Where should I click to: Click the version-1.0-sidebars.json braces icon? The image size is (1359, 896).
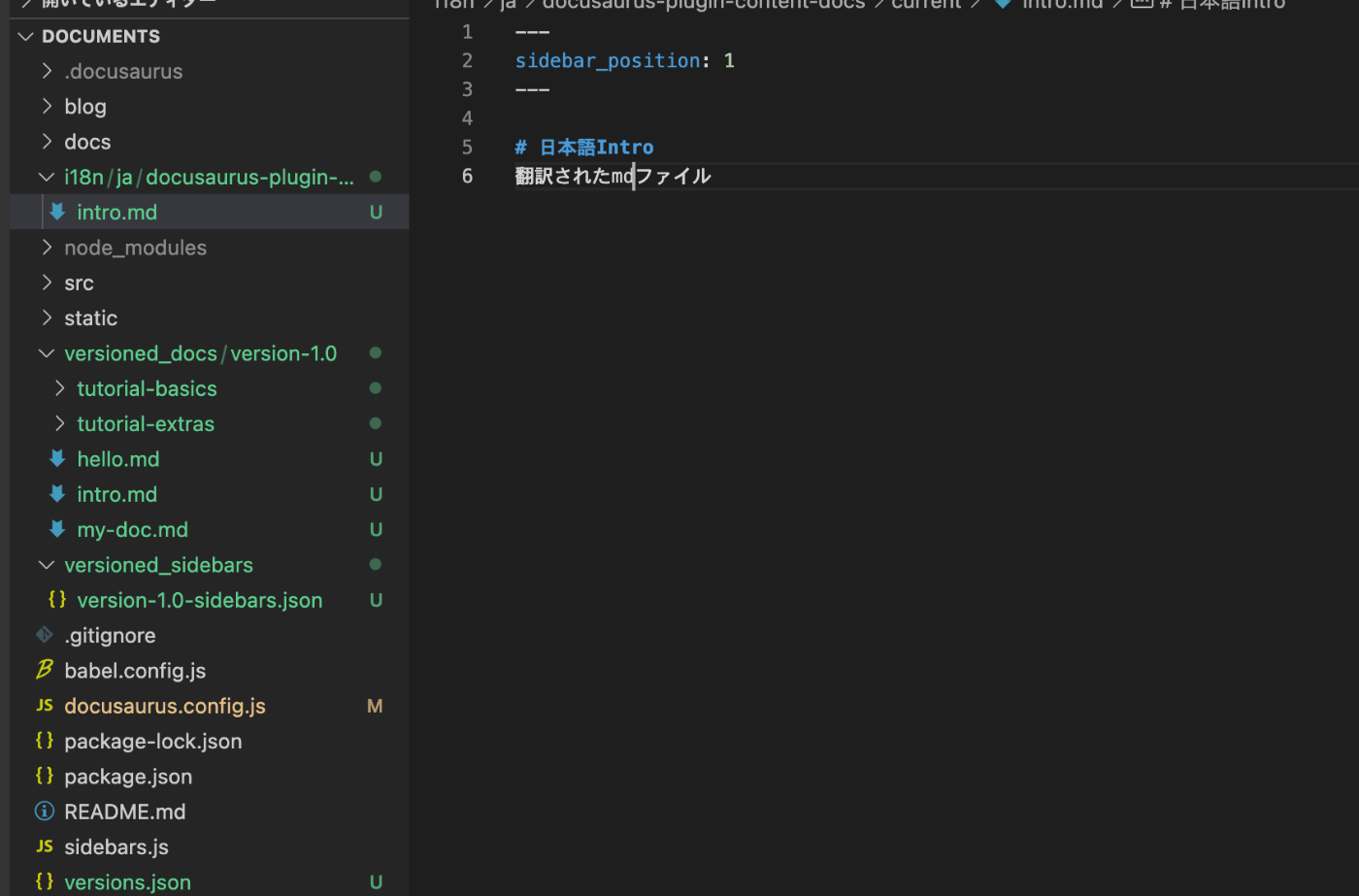[x=57, y=600]
